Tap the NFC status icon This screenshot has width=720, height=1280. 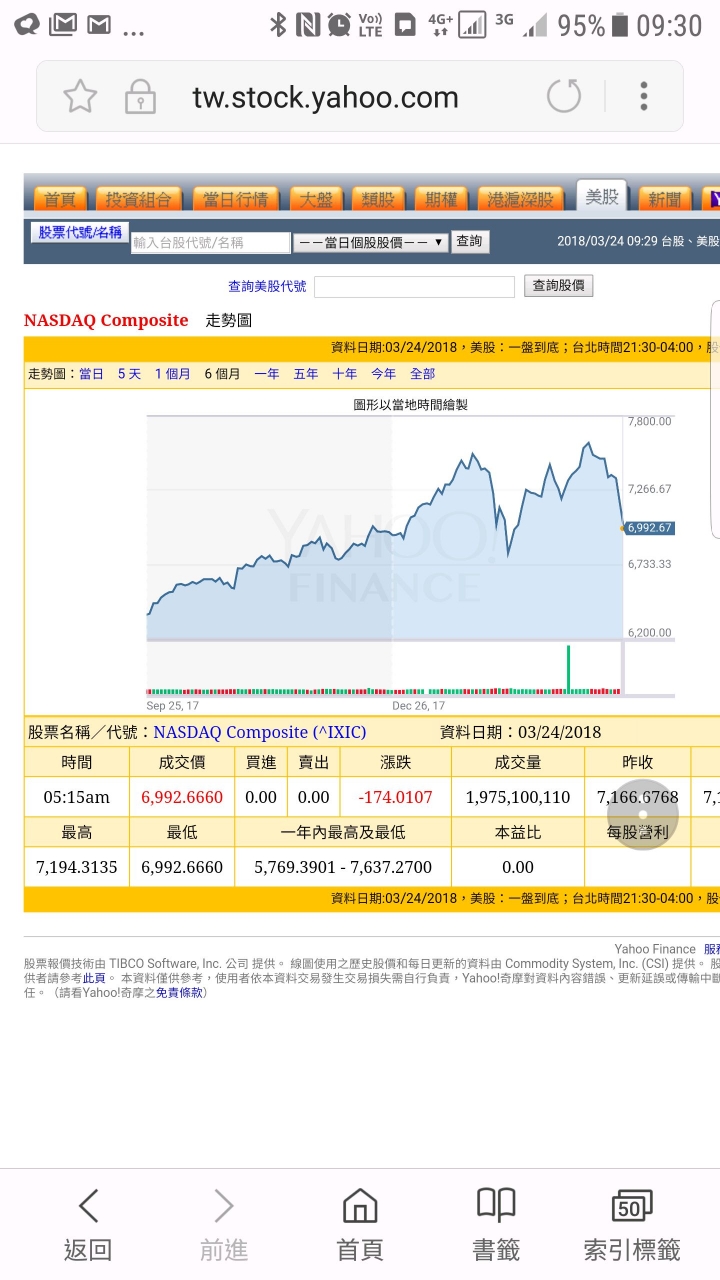coord(309,25)
